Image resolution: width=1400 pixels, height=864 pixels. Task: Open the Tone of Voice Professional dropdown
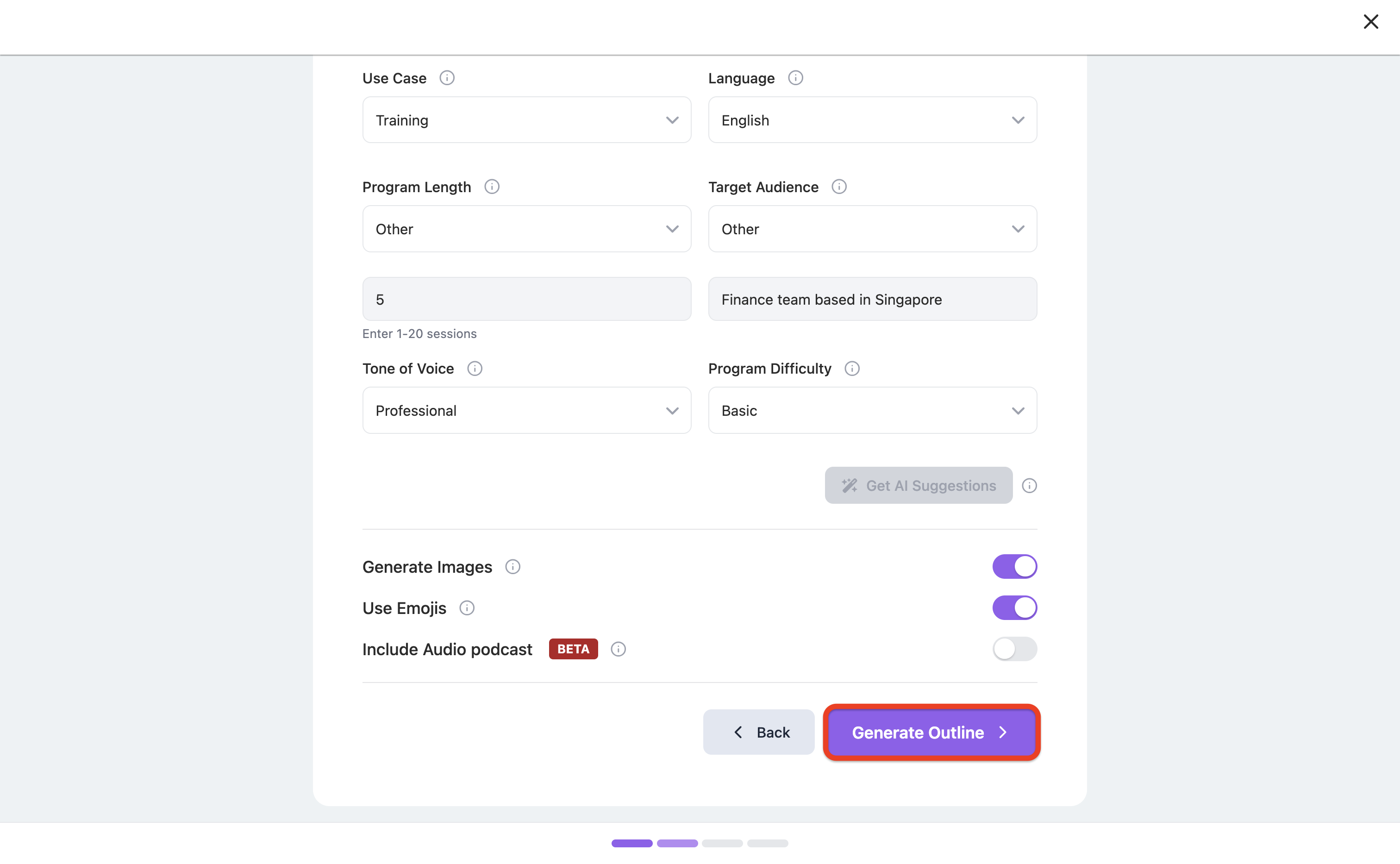527,410
